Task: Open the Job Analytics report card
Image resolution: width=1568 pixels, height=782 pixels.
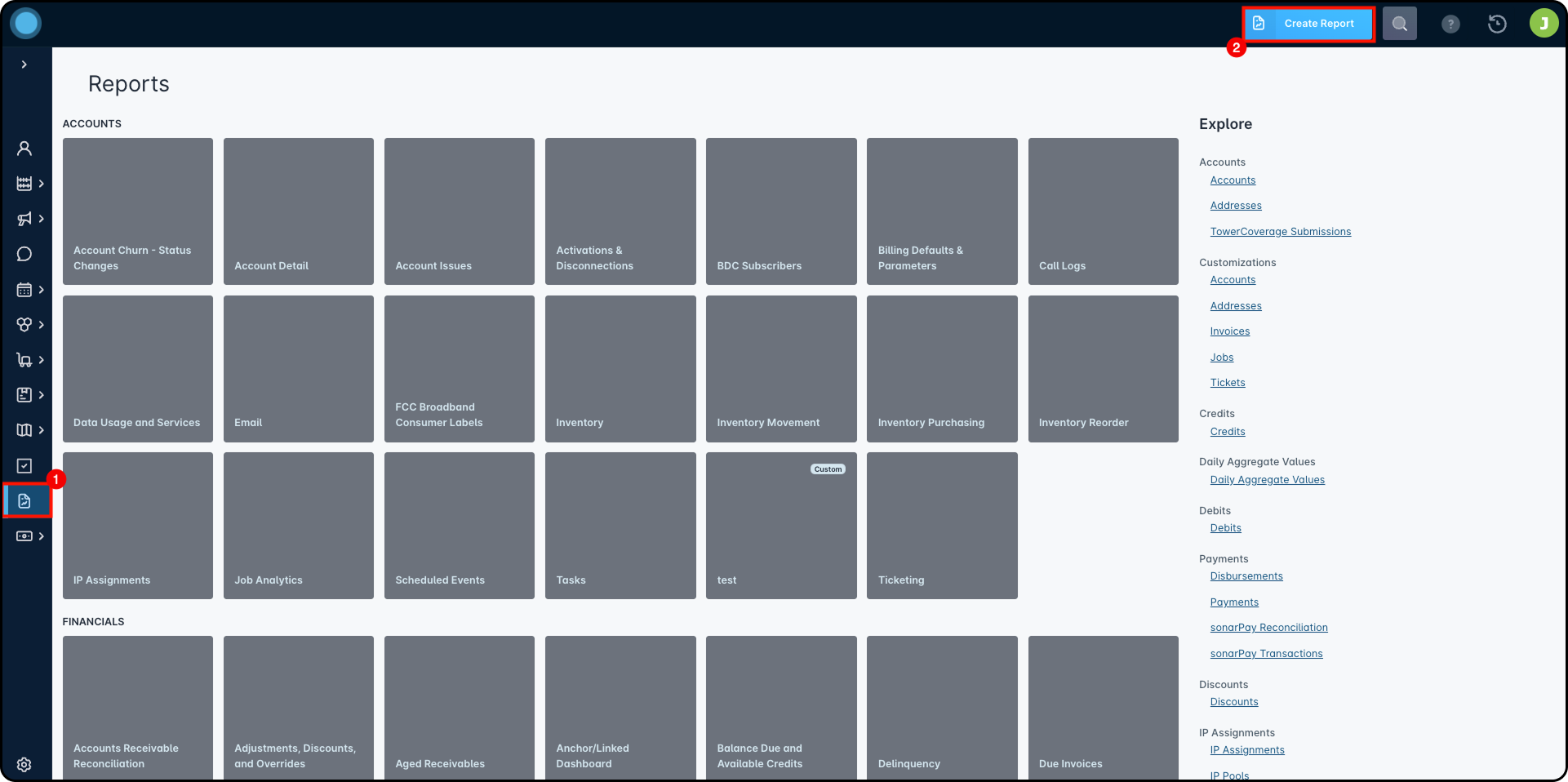Action: [299, 526]
